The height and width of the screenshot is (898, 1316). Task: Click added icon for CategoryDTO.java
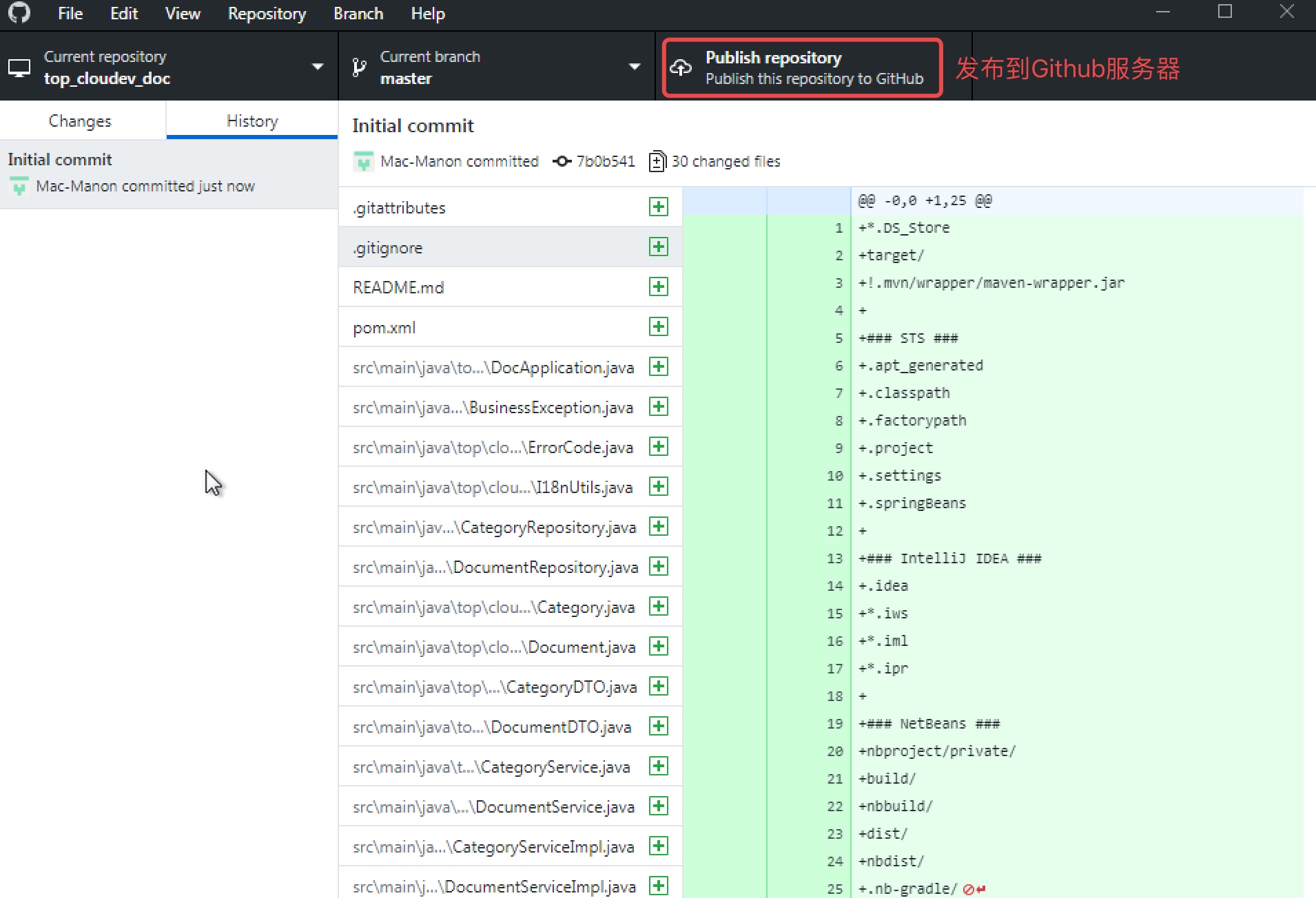tap(659, 686)
